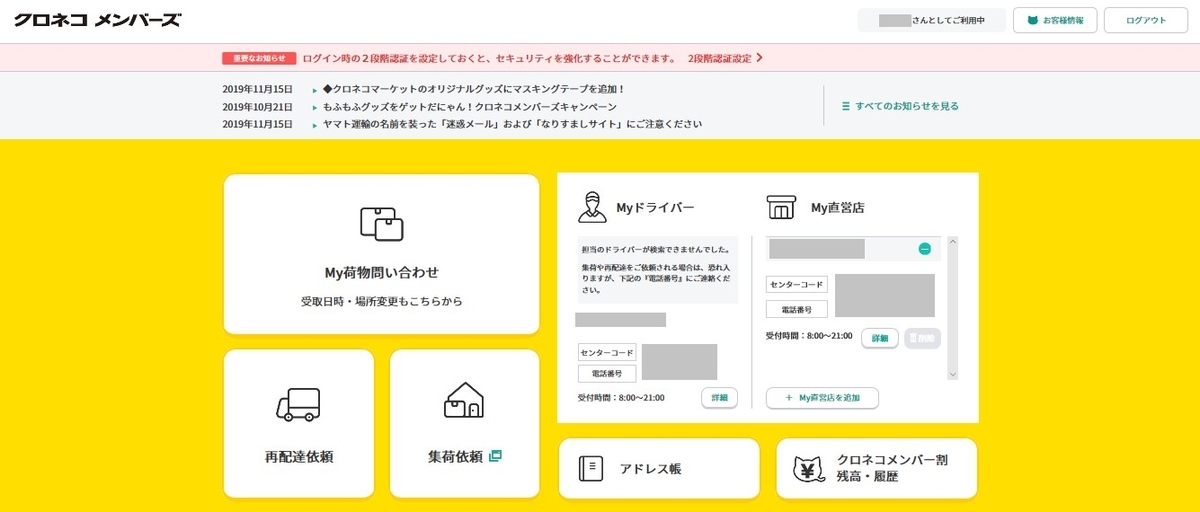Click 電話番号 label under My直営店
The image size is (1200, 512).
[x=796, y=309]
